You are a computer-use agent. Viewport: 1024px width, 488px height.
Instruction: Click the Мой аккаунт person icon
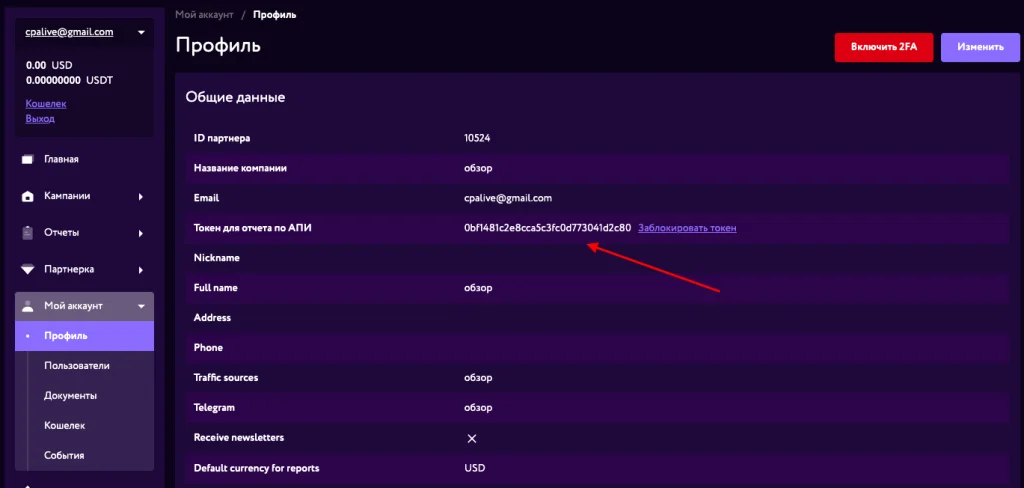27,306
